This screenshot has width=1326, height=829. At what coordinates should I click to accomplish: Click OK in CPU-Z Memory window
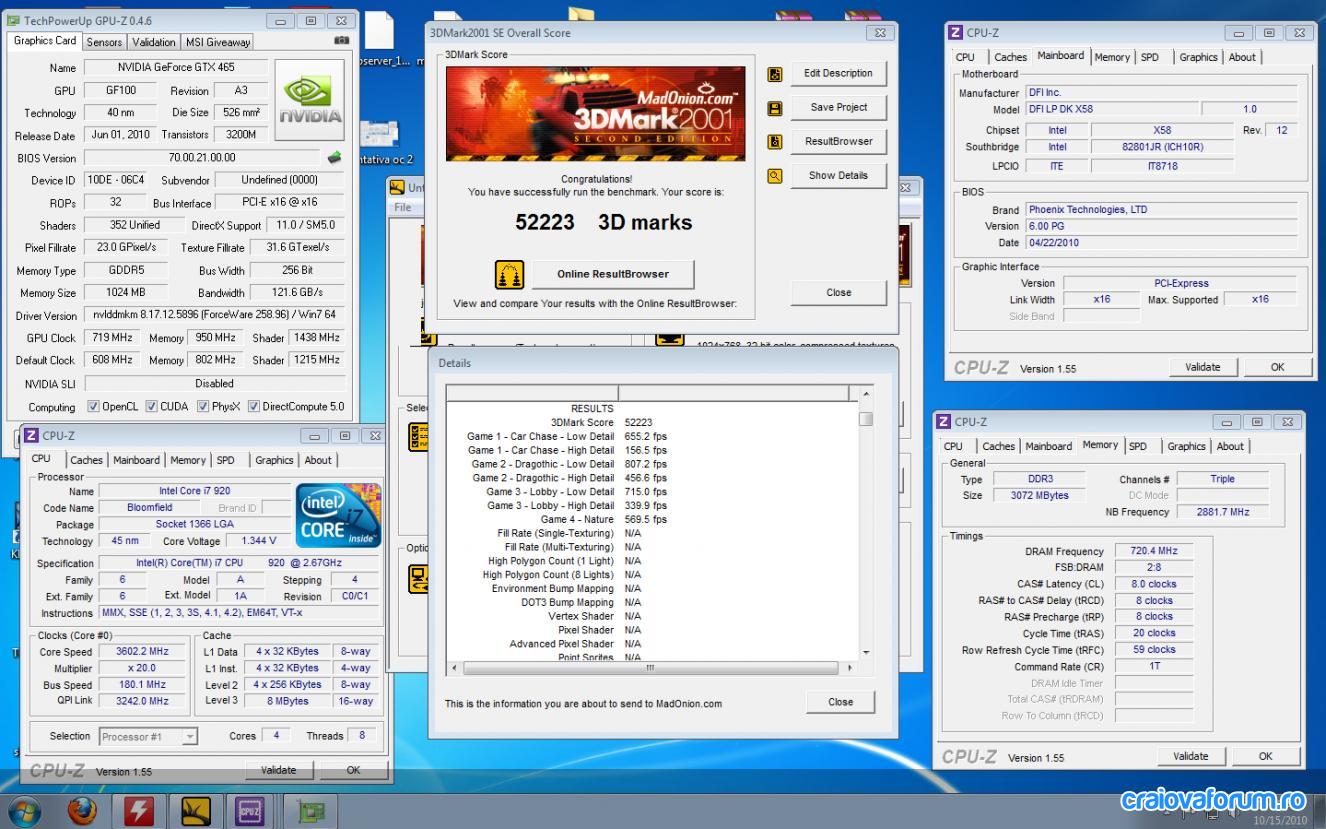1265,756
